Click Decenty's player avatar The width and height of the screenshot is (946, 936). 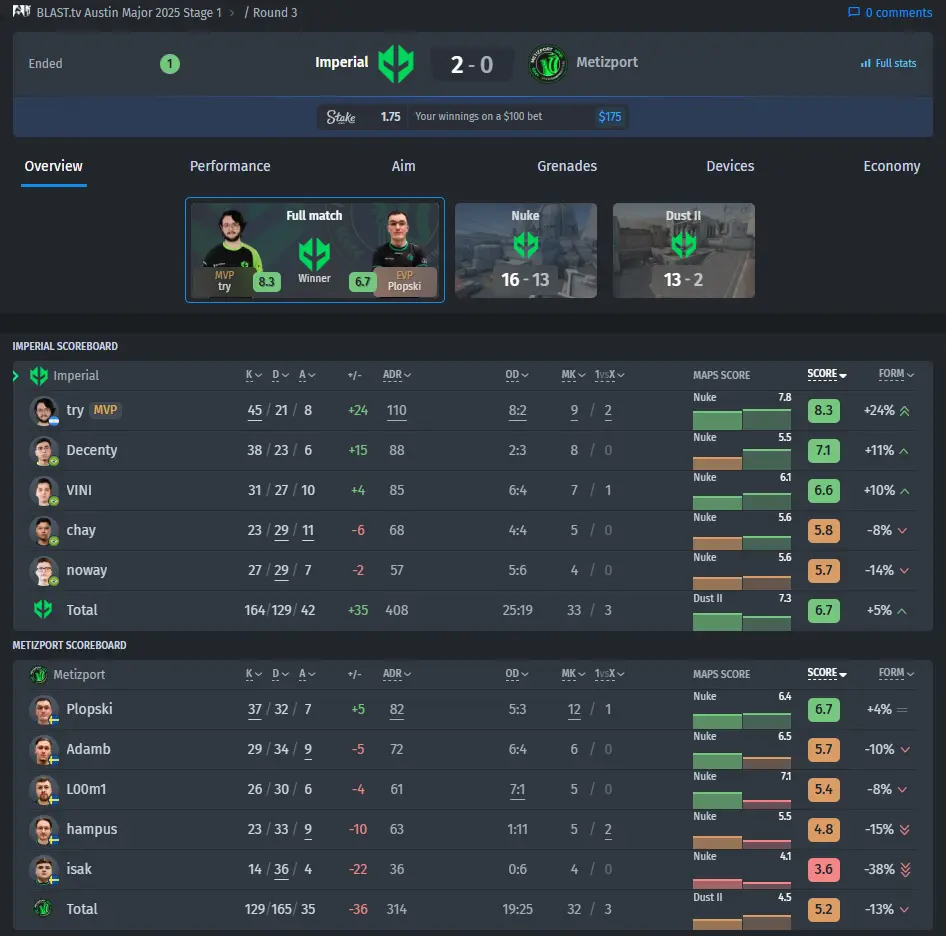click(x=43, y=451)
